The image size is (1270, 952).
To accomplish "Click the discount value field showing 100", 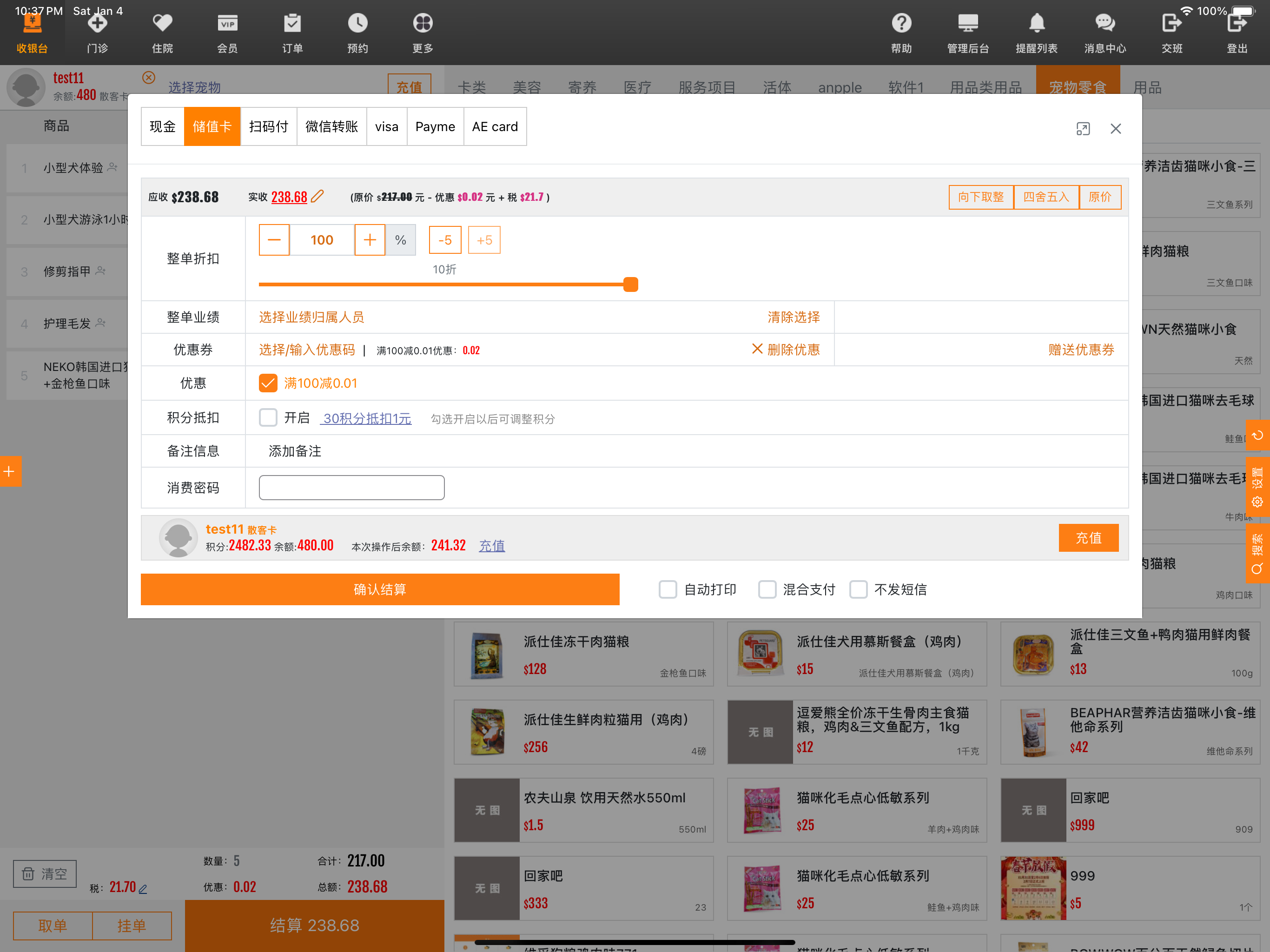I will point(322,240).
